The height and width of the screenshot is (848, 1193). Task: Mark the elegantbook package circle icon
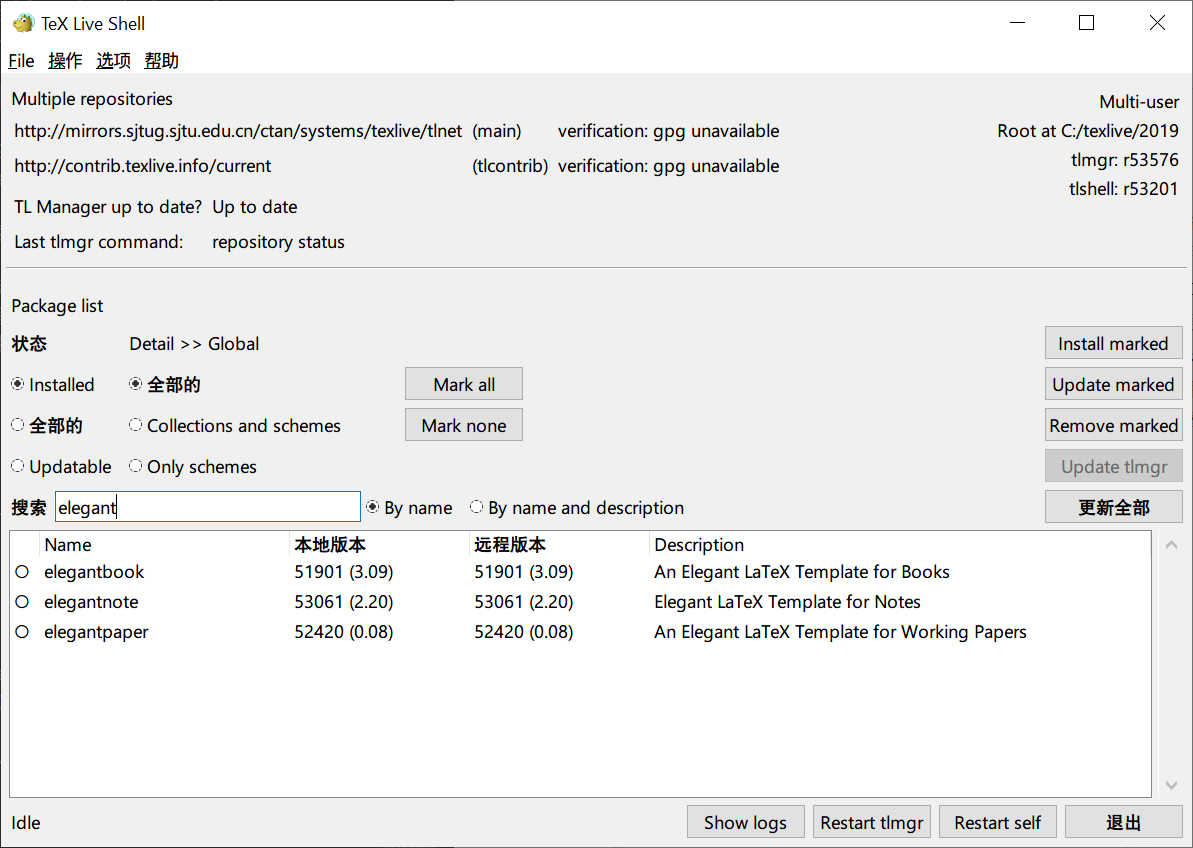pyautogui.click(x=22, y=573)
